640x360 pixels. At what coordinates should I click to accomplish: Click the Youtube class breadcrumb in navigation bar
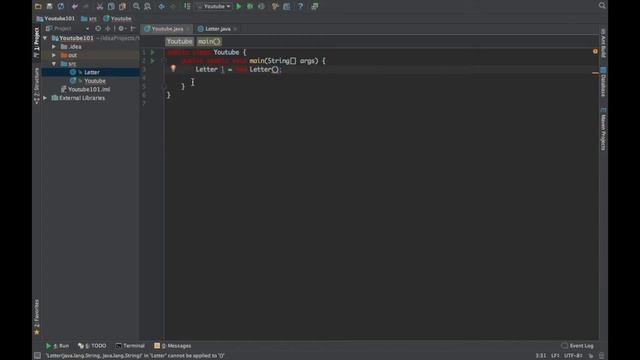click(x=118, y=18)
